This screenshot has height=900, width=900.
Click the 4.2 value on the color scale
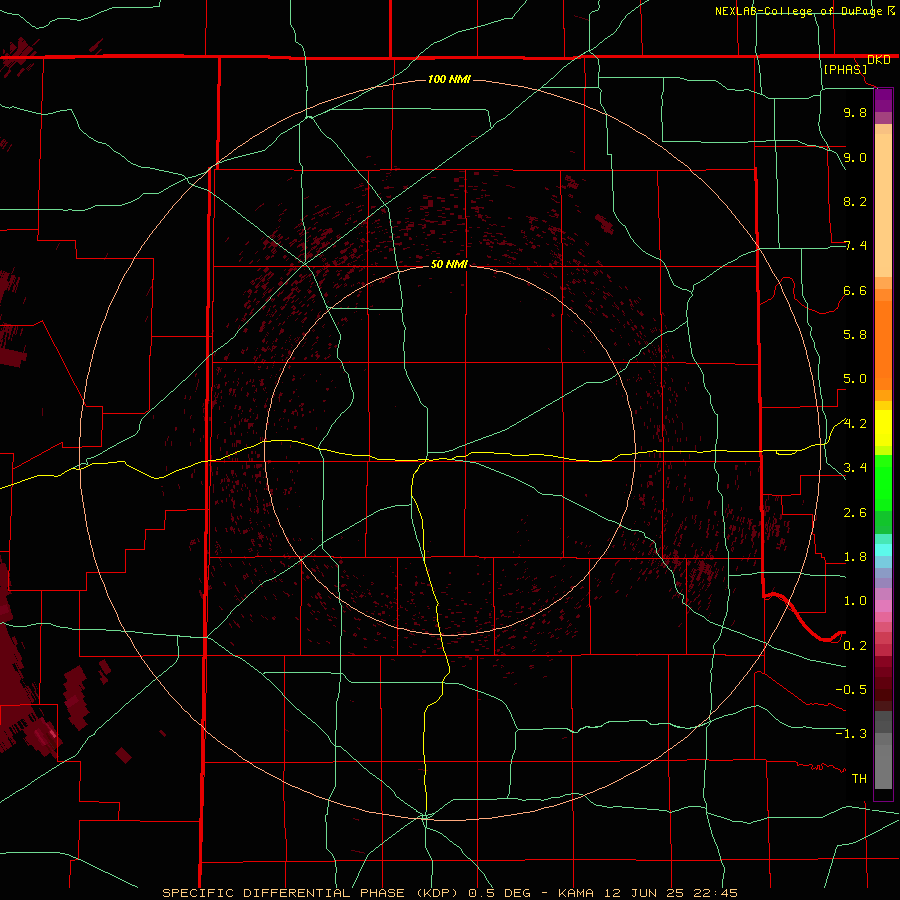click(x=855, y=424)
